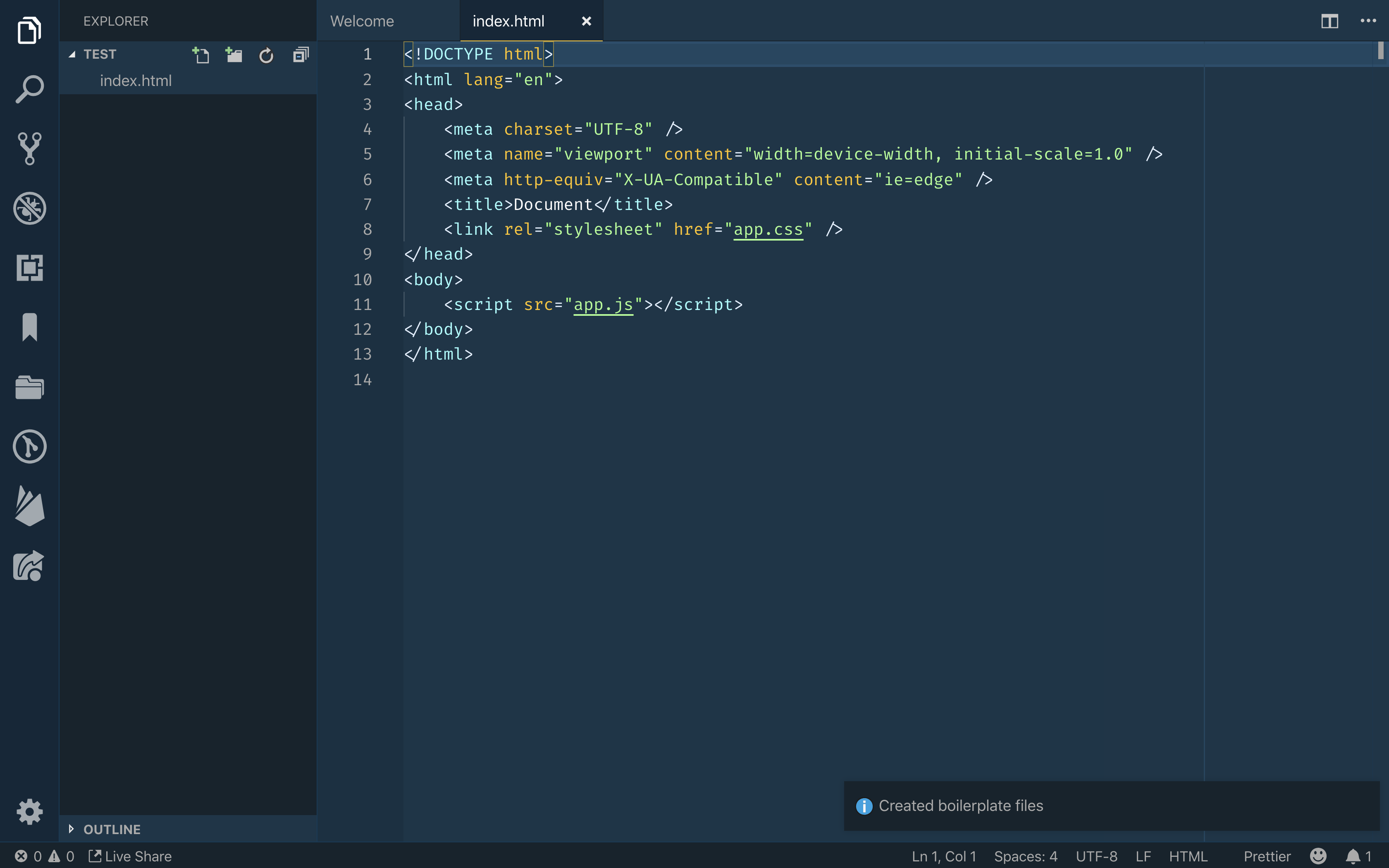Click the Created boilerplate files notification

pyautogui.click(x=1111, y=806)
